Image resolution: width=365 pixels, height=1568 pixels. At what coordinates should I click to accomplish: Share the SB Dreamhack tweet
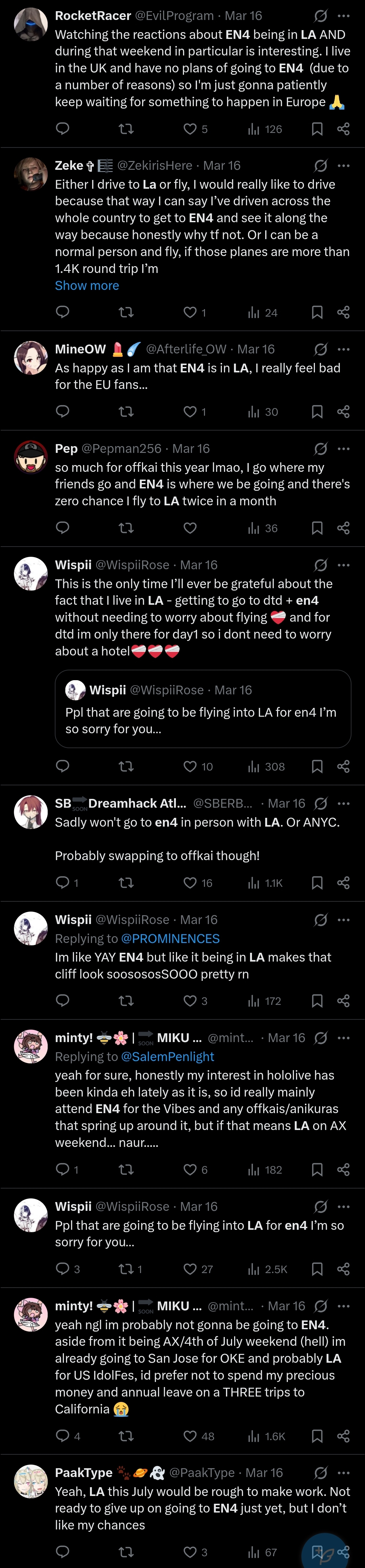344,883
